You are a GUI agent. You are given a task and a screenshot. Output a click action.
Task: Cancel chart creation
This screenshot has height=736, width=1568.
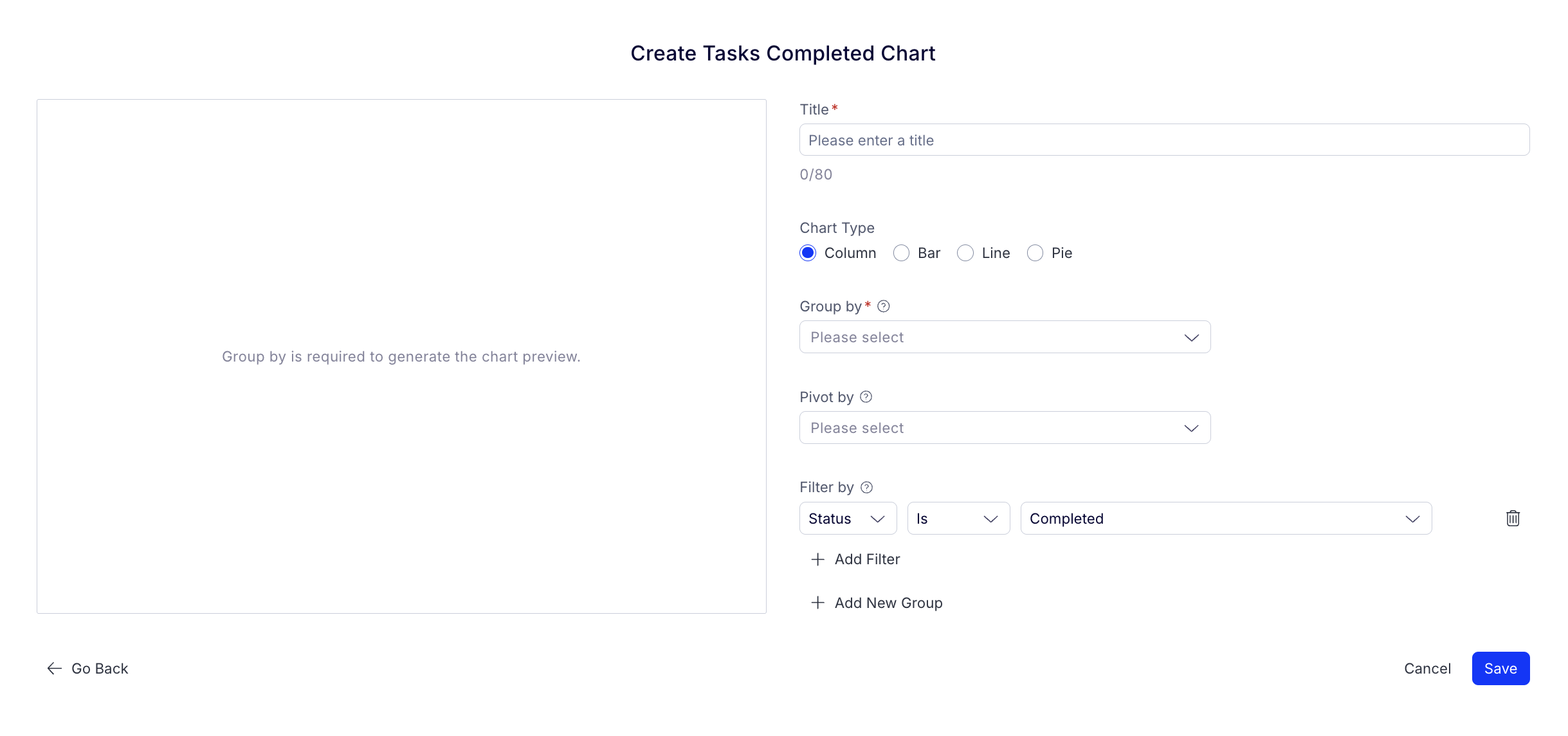point(1427,668)
